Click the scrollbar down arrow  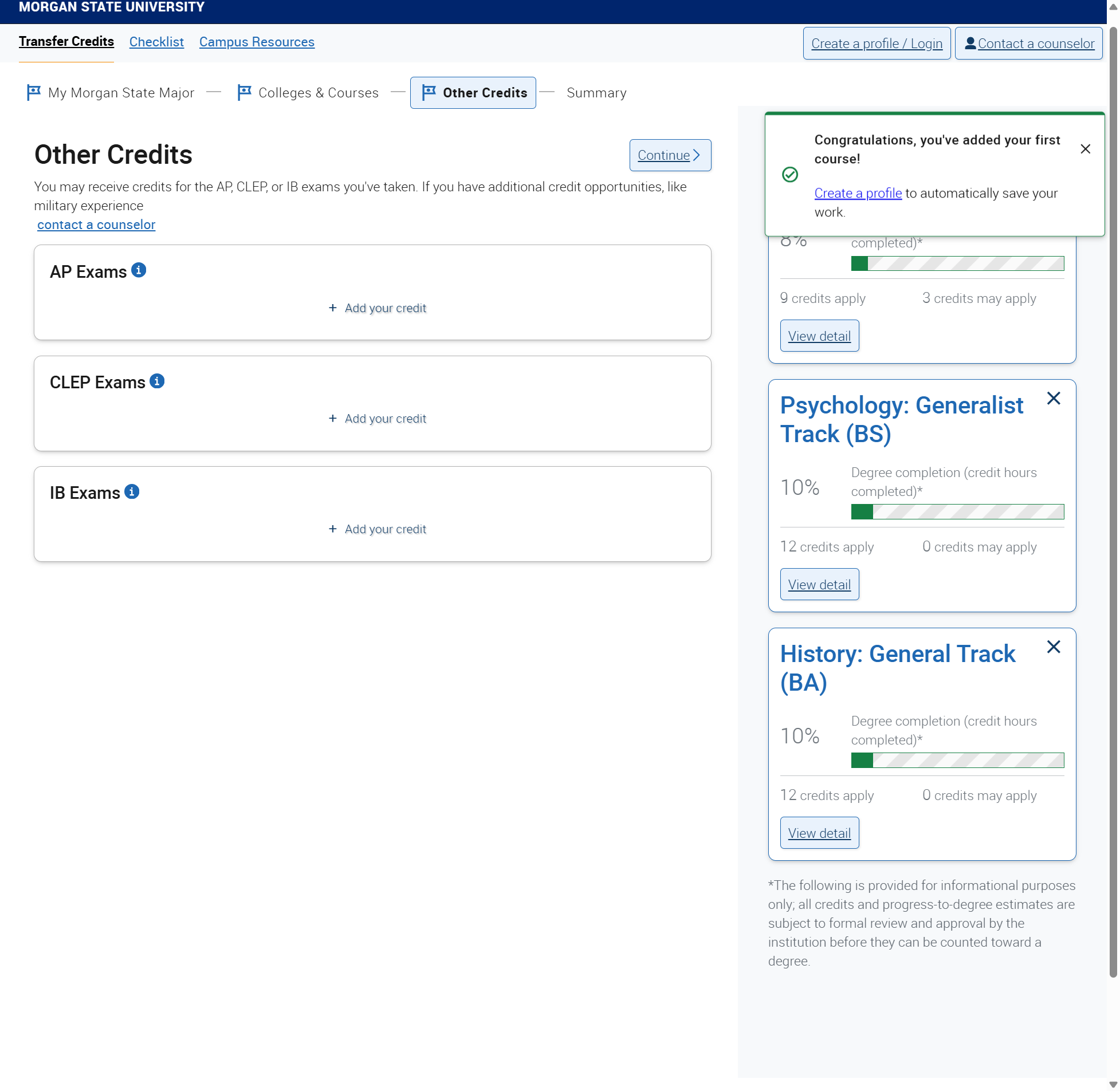pos(1113,1085)
